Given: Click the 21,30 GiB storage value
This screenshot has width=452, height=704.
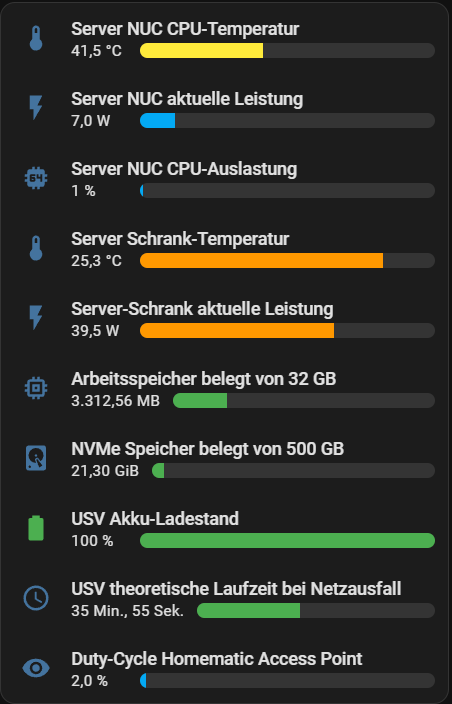Looking at the screenshot, I should pos(105,471).
